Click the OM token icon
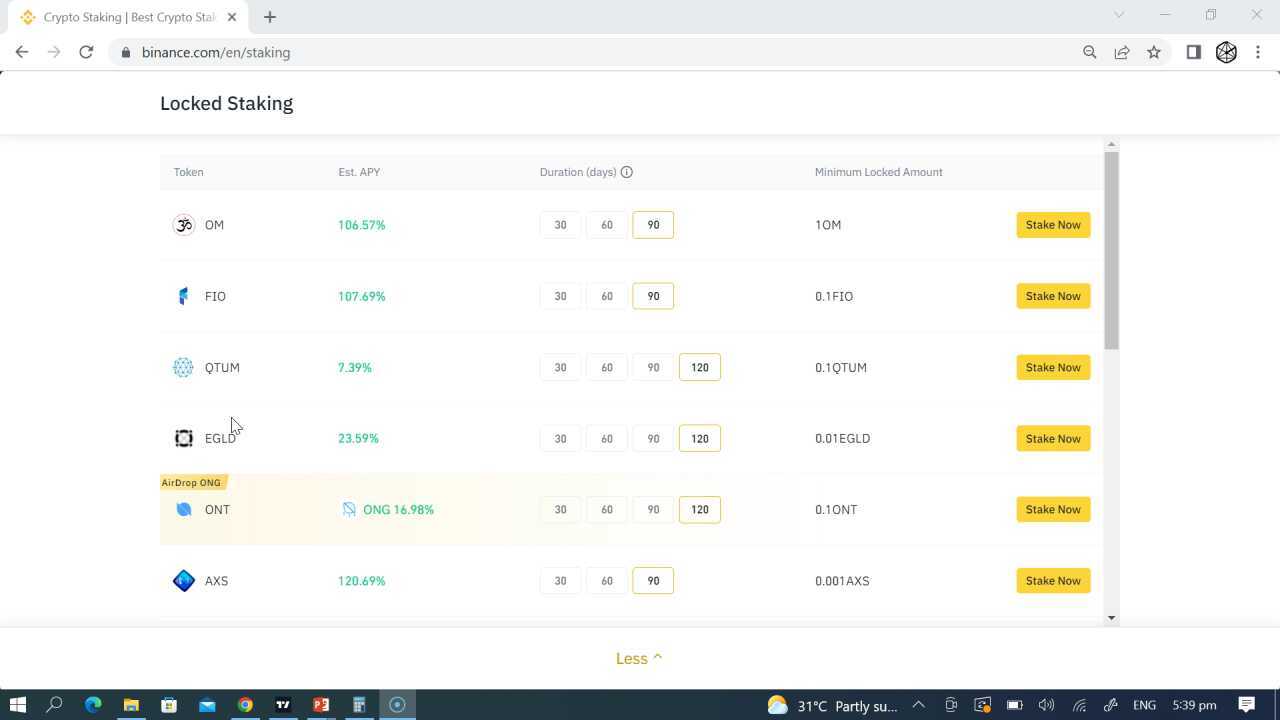This screenshot has height=720, width=1280. [x=183, y=225]
